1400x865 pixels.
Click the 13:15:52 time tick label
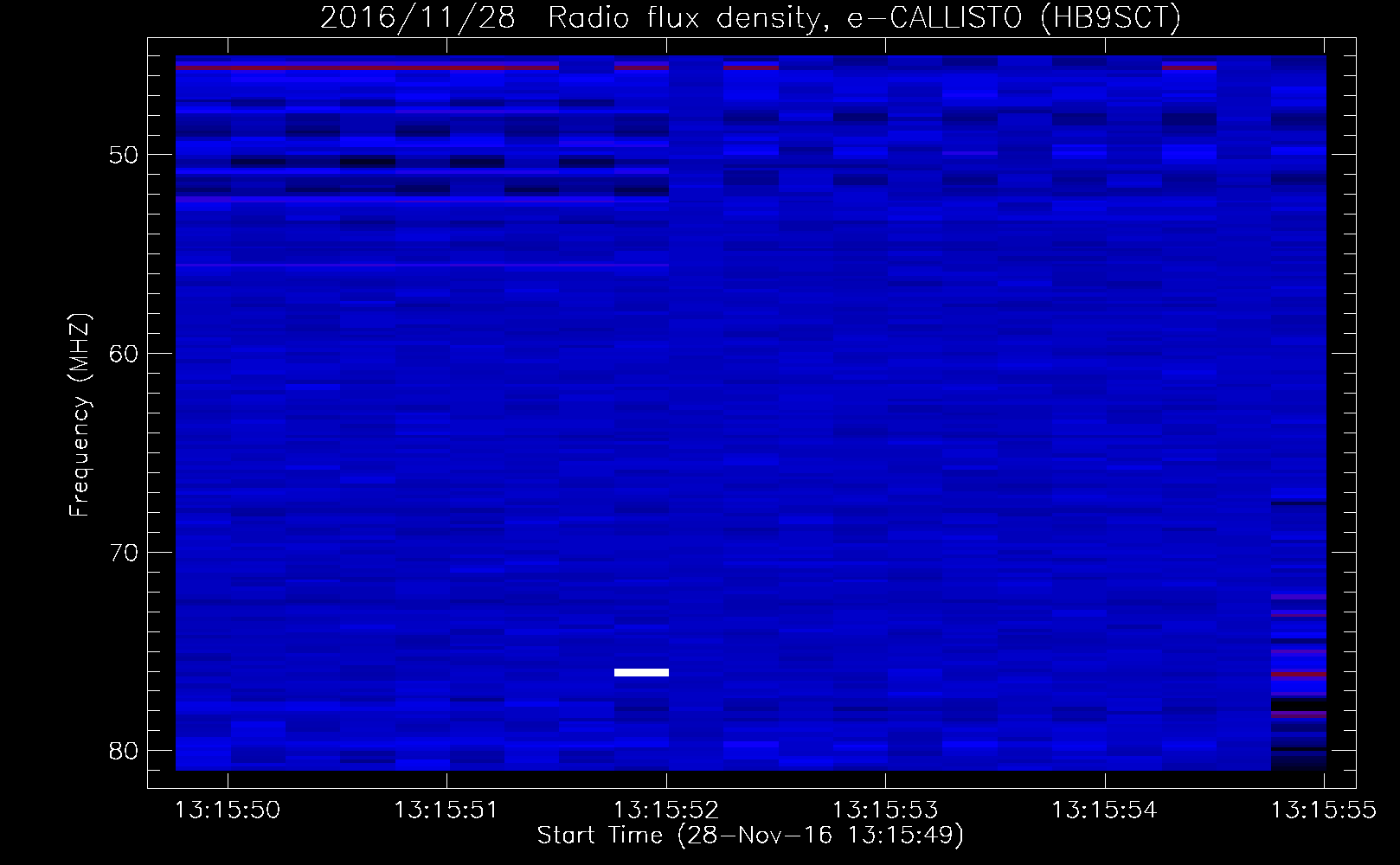click(666, 811)
